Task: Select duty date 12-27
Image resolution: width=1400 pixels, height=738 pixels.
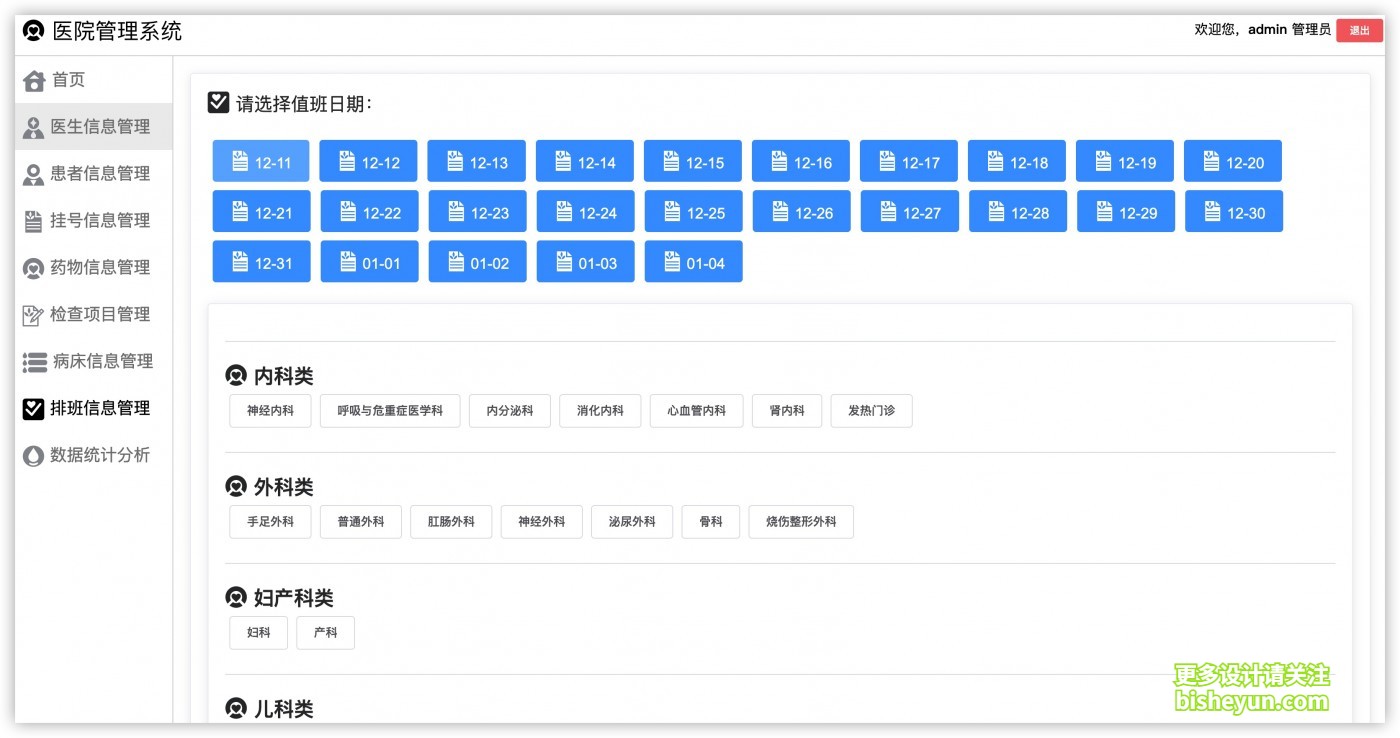Action: pyautogui.click(x=909, y=211)
